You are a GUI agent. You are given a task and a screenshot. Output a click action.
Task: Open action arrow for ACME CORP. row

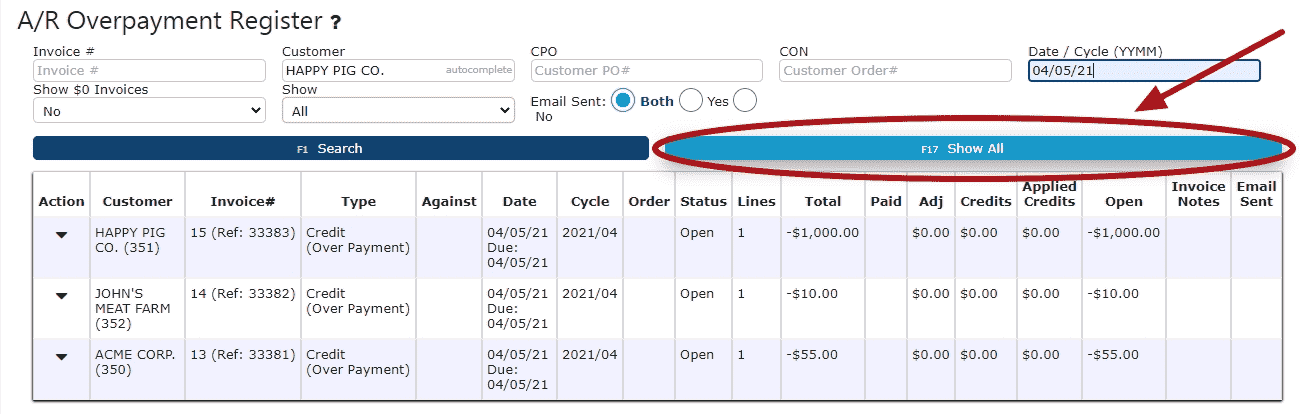(x=61, y=356)
